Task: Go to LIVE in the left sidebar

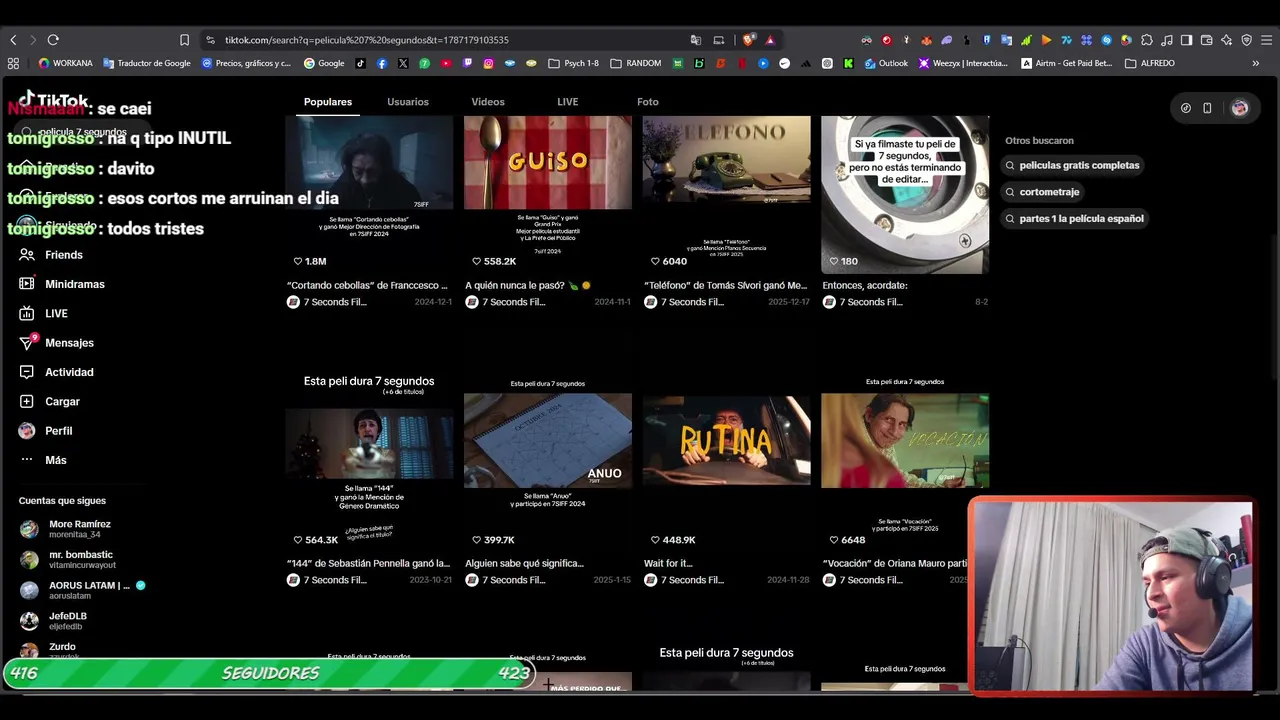Action: coord(44,313)
